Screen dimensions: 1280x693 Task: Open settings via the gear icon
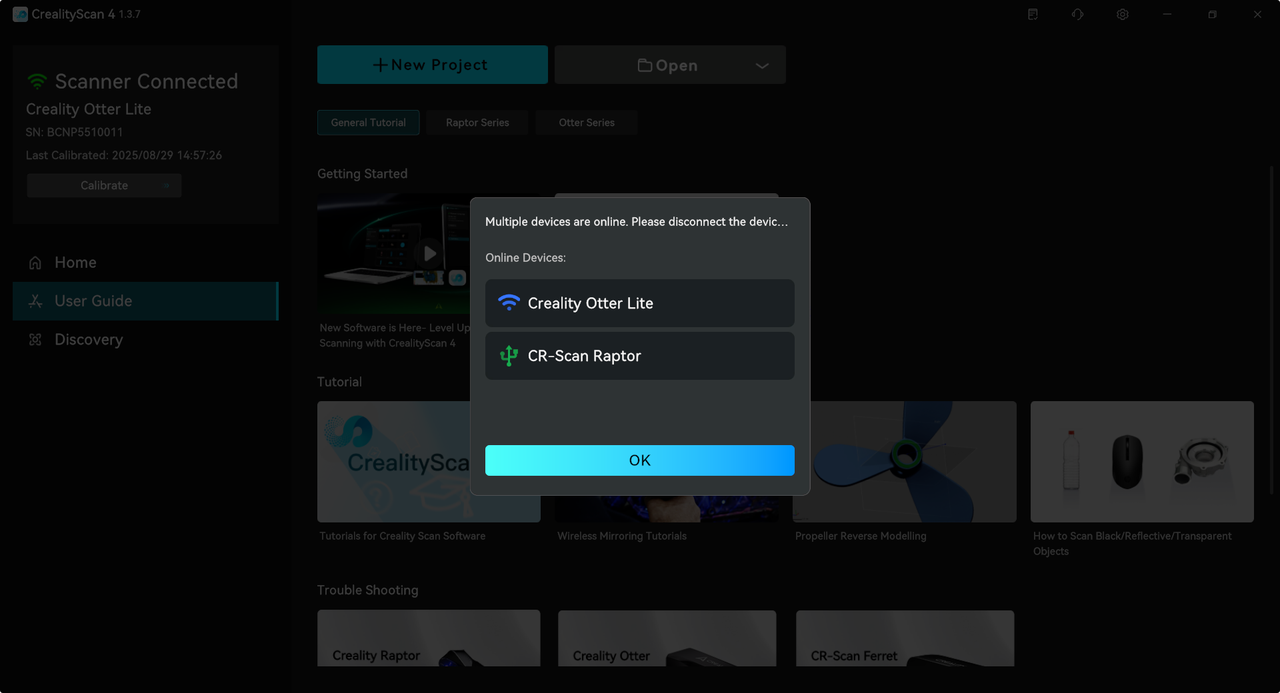click(1123, 15)
